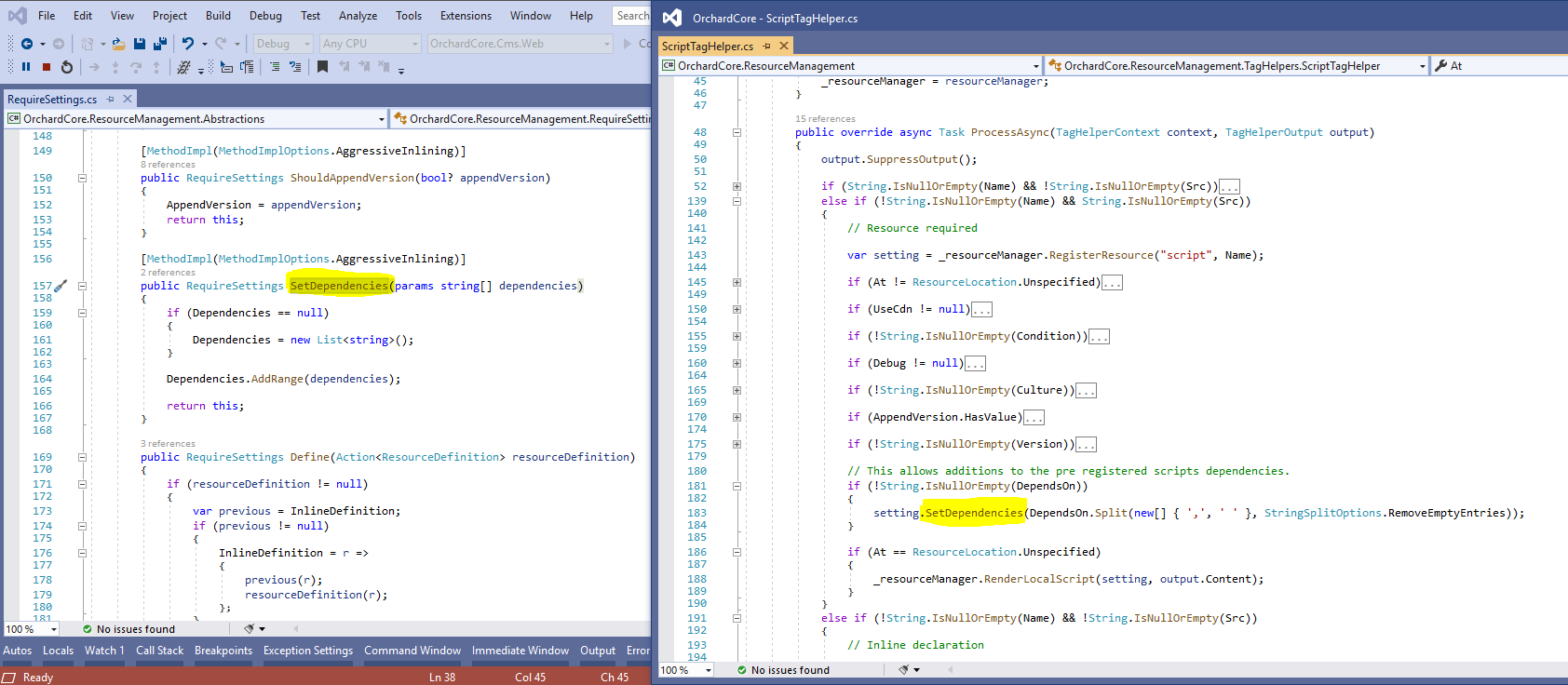Screen dimensions: 1568x685
Task: Click the Save All icon
Action: 160,44
